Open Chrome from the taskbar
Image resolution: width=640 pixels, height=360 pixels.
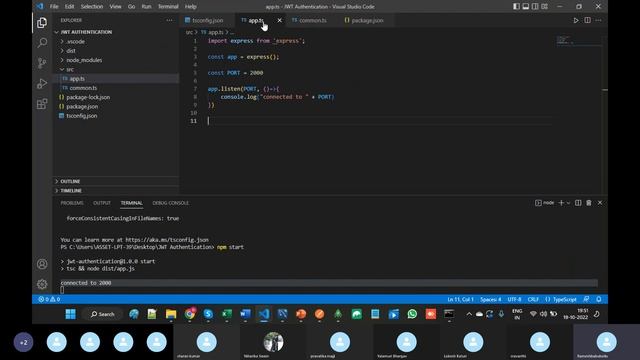(190, 314)
